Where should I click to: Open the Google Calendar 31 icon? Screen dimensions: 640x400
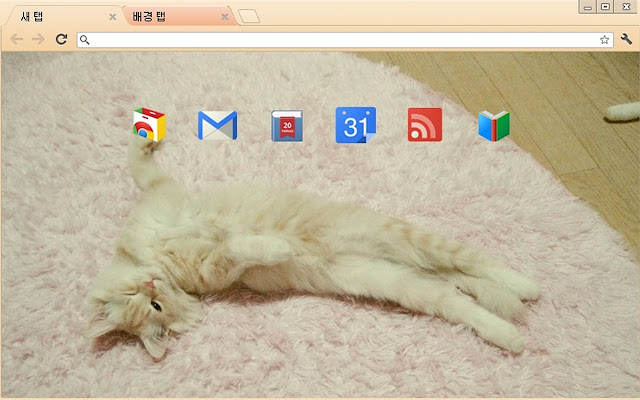tap(356, 125)
